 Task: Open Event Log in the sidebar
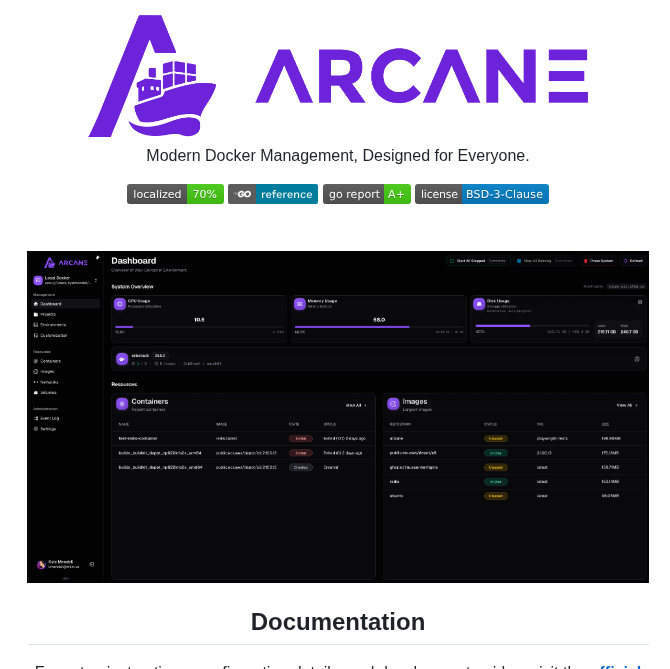(66, 418)
